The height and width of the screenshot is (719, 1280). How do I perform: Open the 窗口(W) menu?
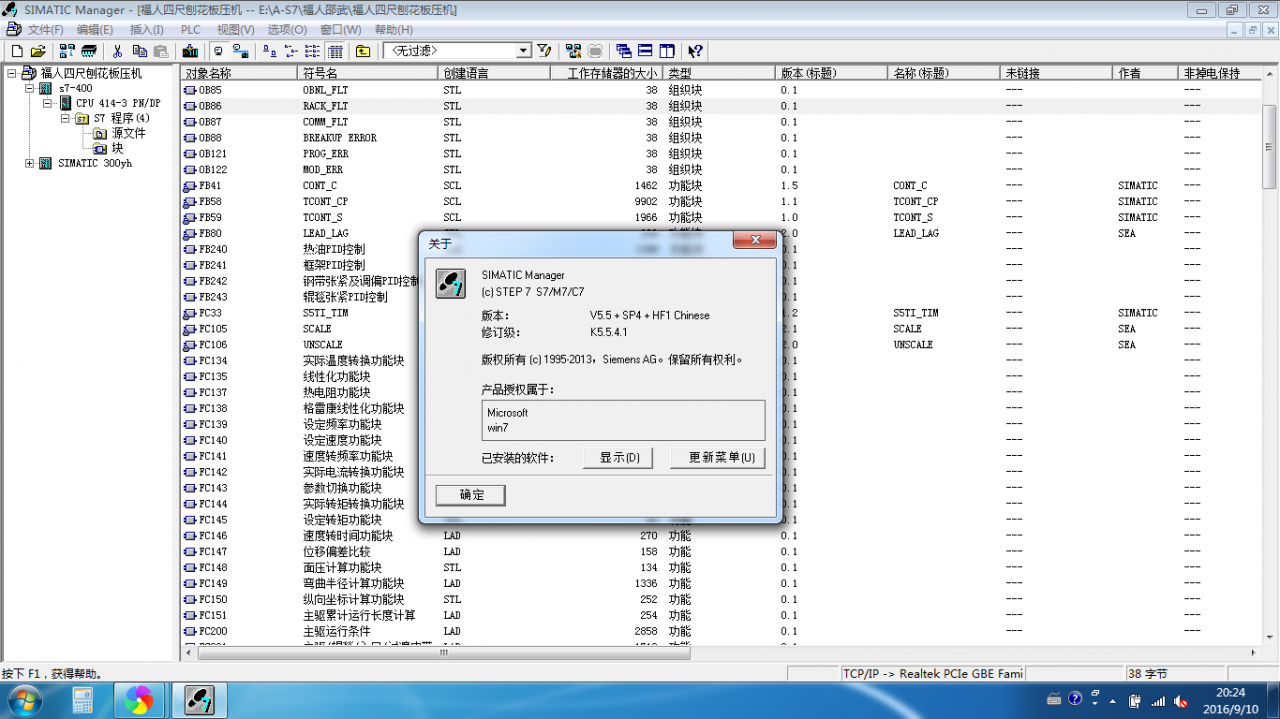click(341, 30)
